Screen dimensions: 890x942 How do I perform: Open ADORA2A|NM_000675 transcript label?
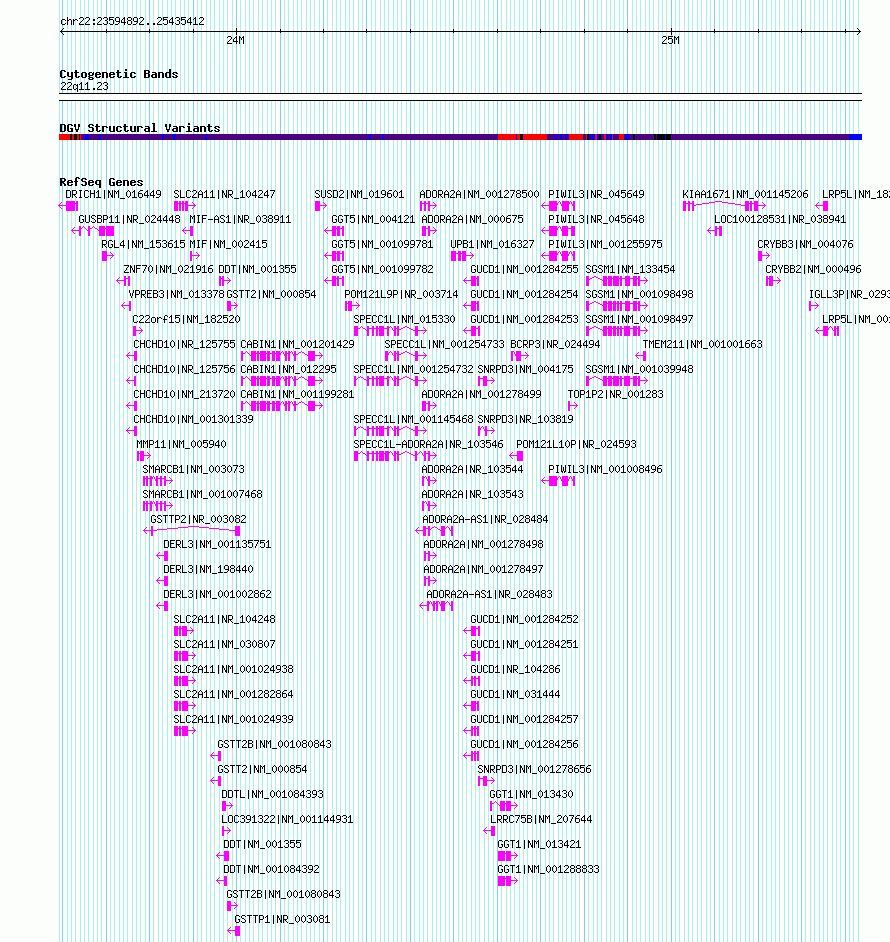472,219
